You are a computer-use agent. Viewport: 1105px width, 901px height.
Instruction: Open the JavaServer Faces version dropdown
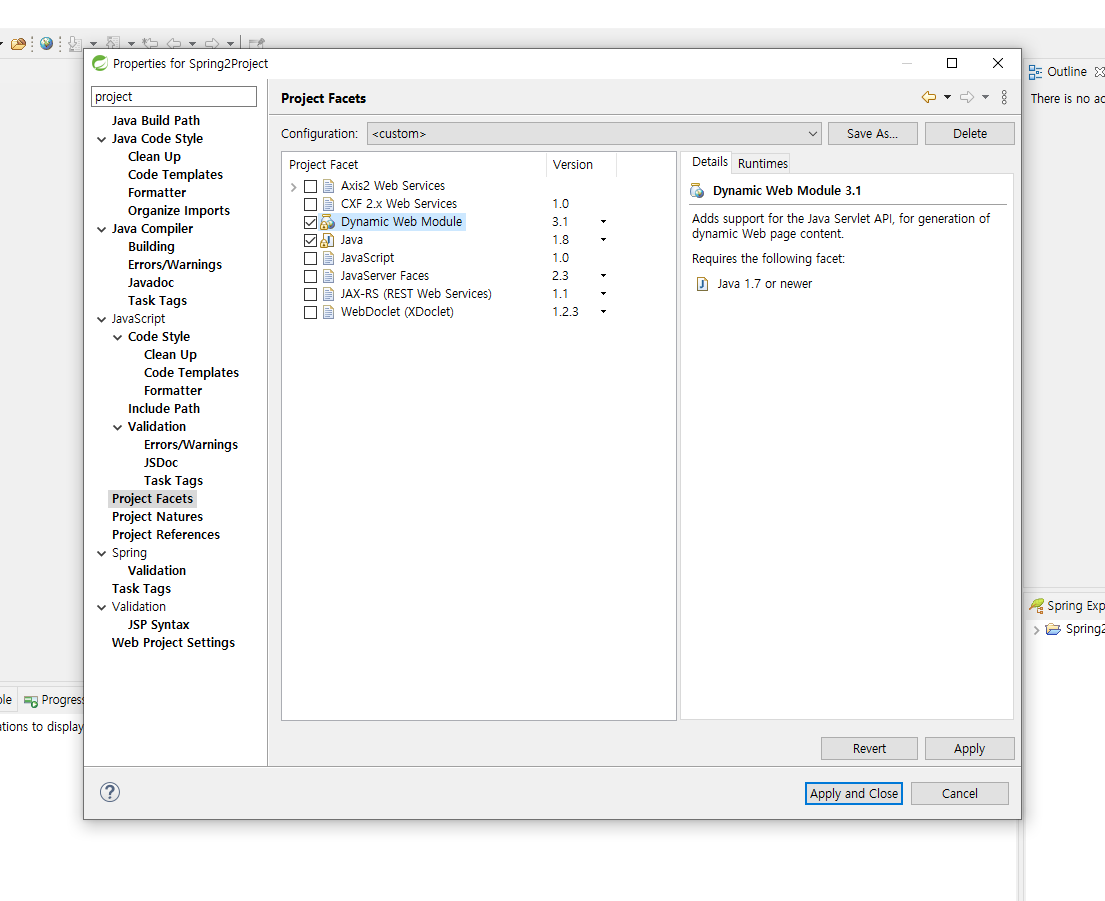pos(603,276)
